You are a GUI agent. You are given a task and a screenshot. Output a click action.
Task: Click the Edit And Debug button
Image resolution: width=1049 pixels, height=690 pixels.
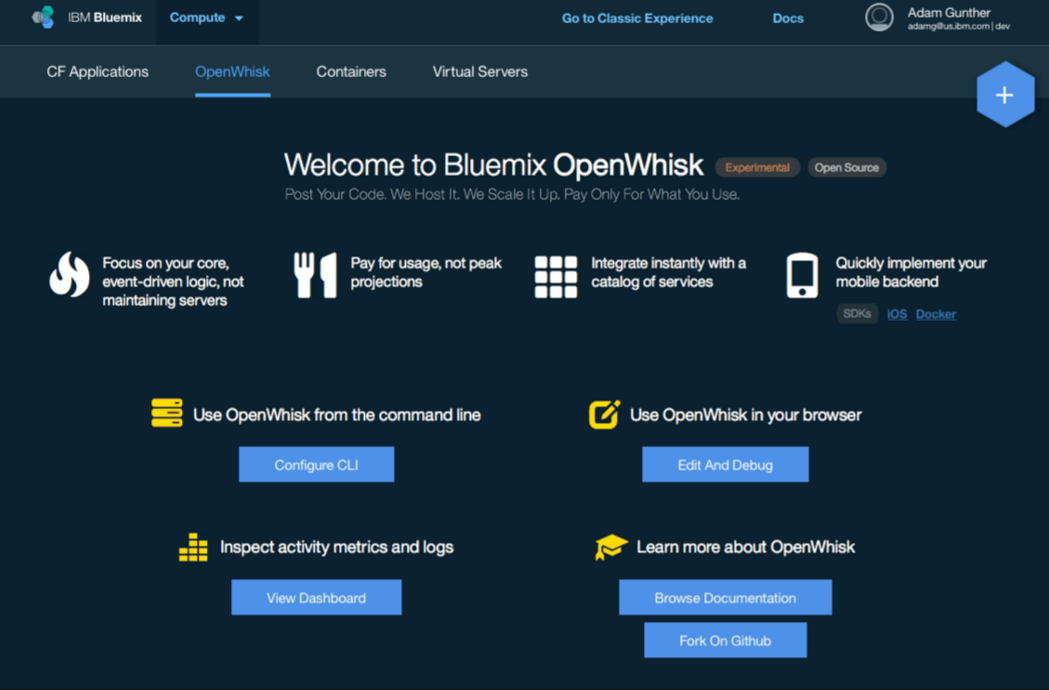[725, 464]
